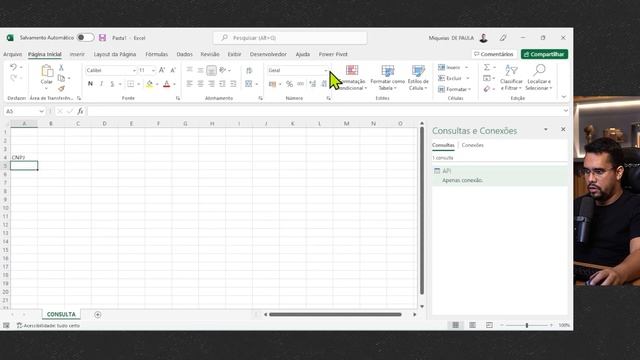The image size is (640, 360).
Task: Click the Save icon in title bar
Action: 102,38
